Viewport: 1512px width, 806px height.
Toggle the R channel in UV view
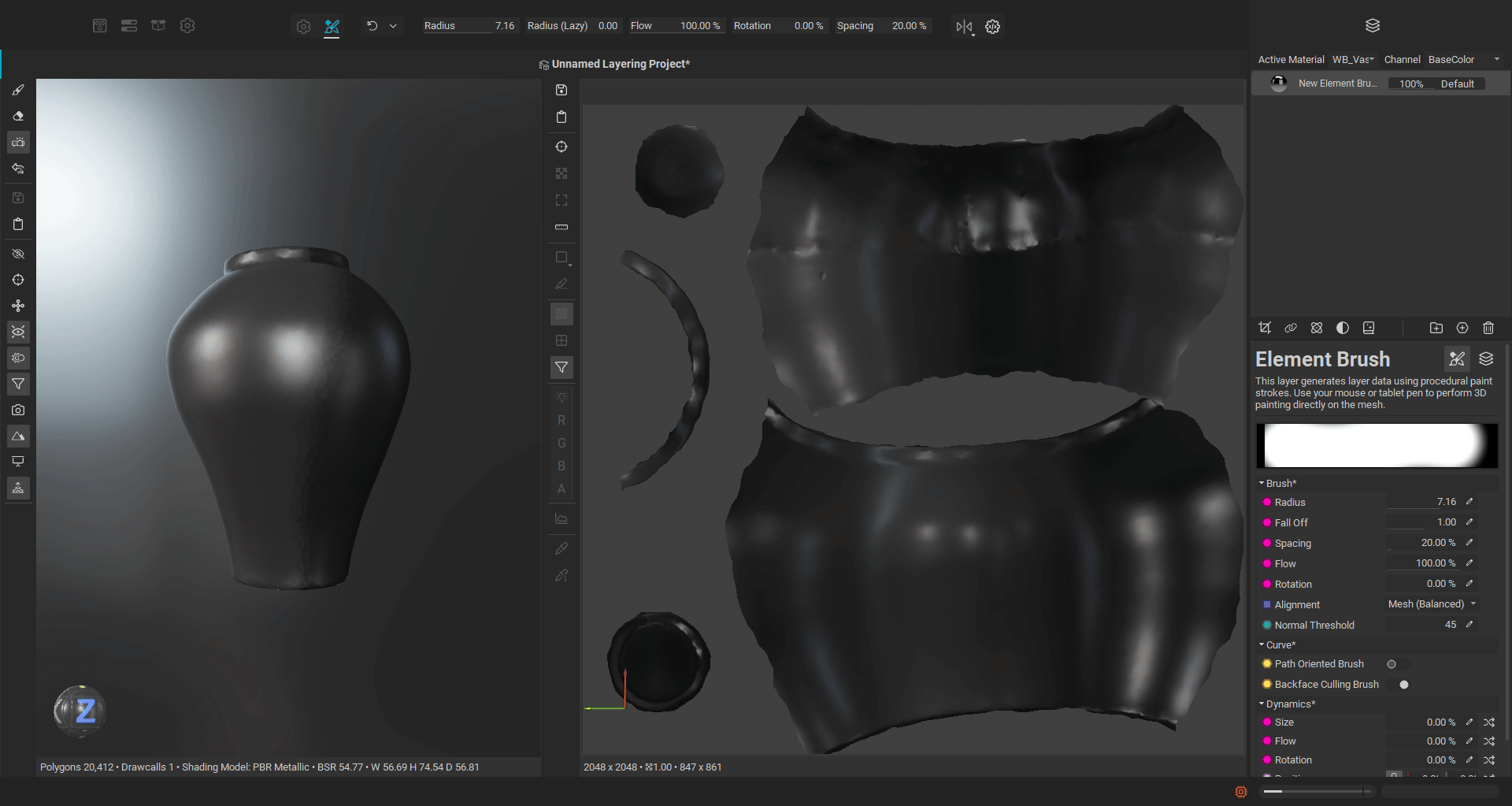pyautogui.click(x=561, y=421)
